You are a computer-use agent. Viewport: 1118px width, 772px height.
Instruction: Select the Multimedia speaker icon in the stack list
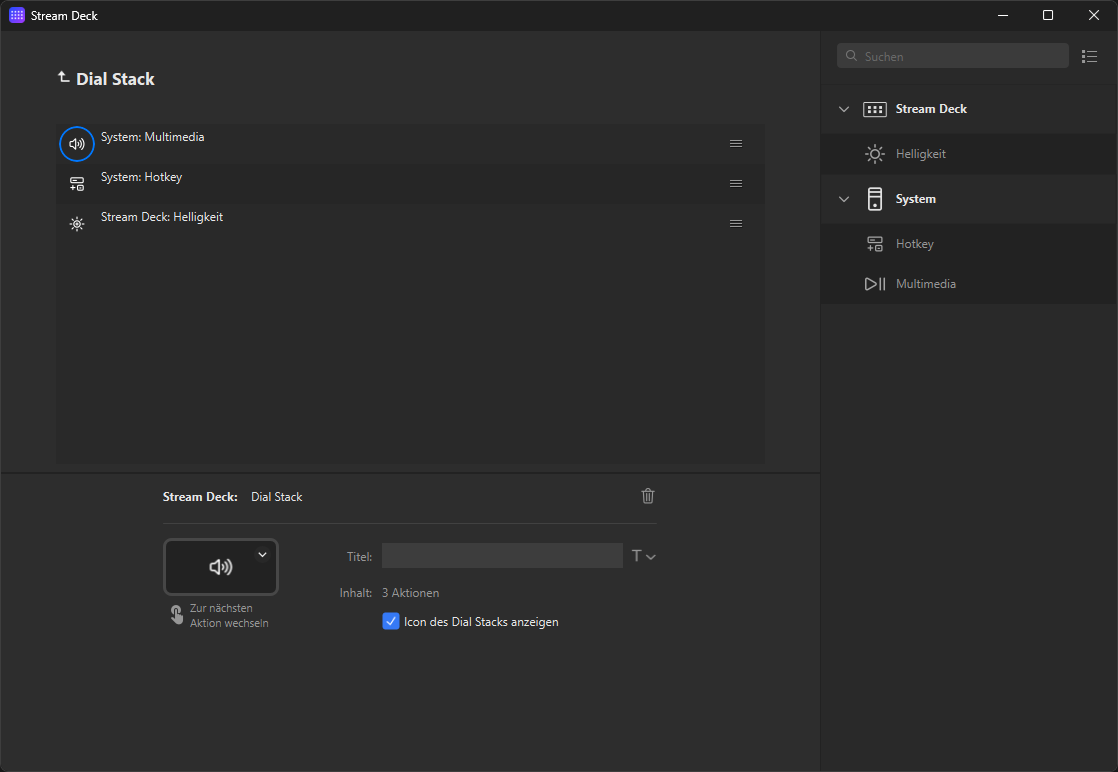(x=77, y=144)
